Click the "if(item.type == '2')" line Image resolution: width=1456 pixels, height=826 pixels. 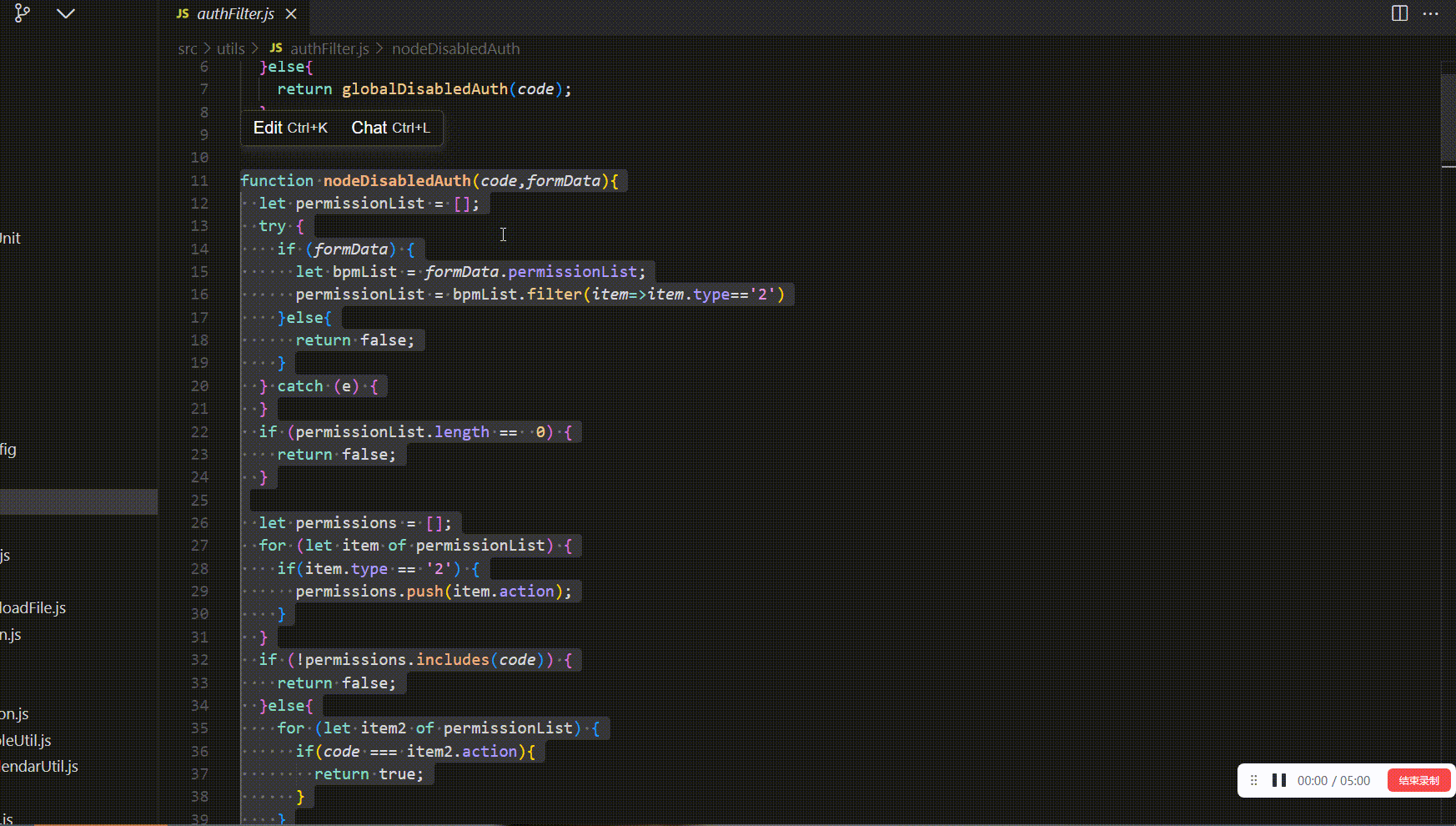pos(379,568)
